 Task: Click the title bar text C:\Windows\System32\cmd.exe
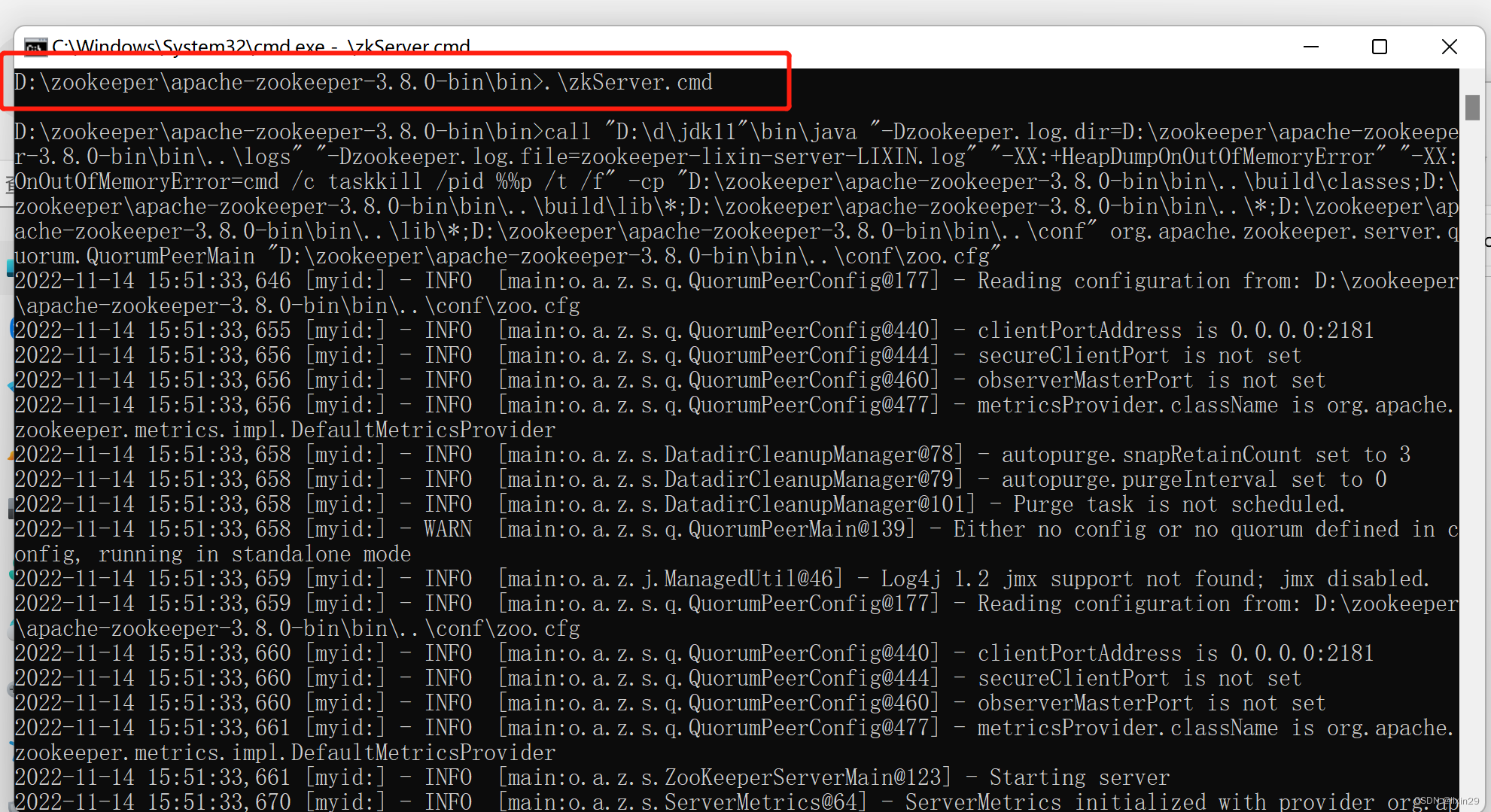(x=260, y=47)
